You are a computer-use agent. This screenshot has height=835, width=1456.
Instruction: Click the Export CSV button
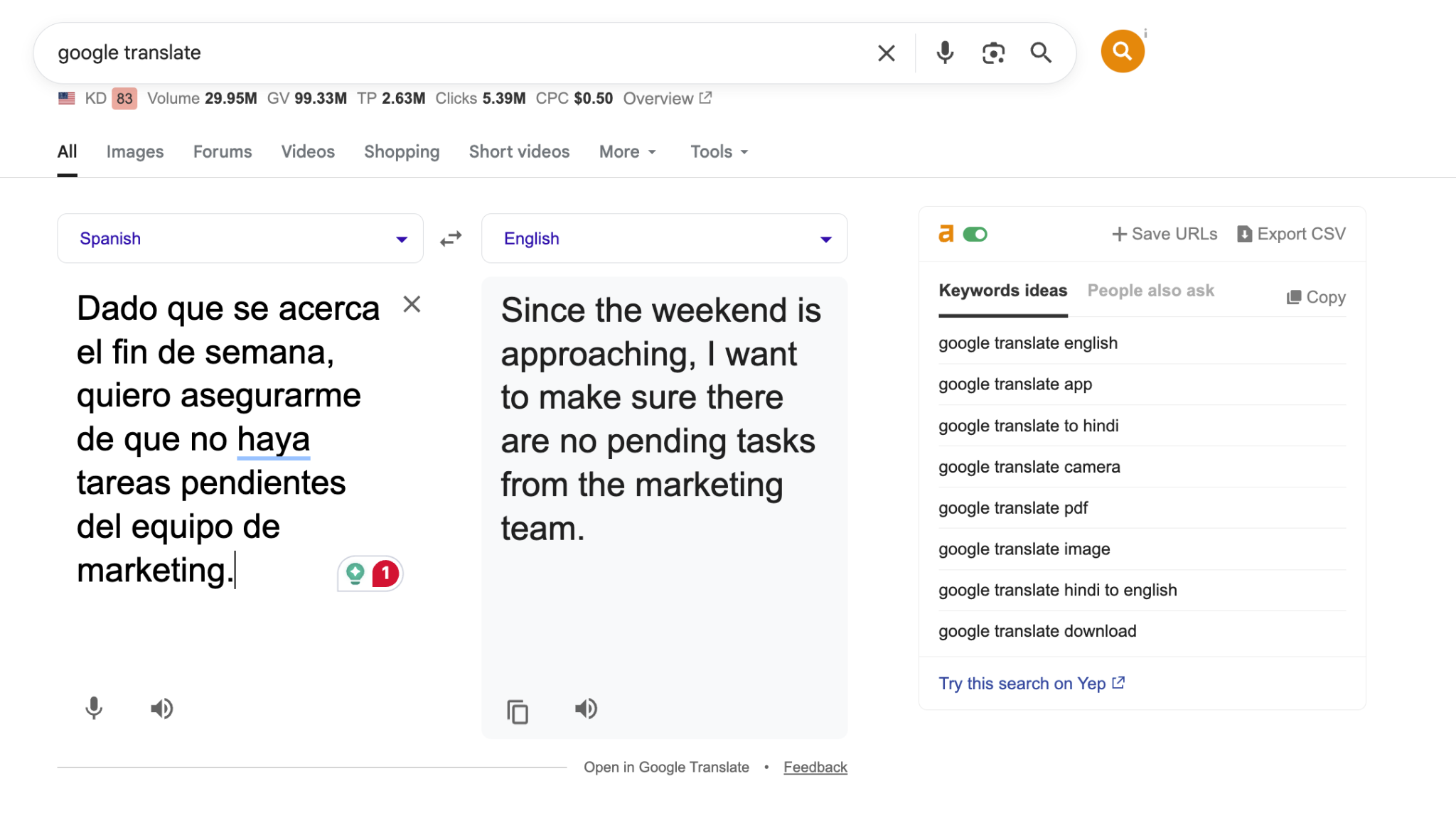click(x=1291, y=235)
